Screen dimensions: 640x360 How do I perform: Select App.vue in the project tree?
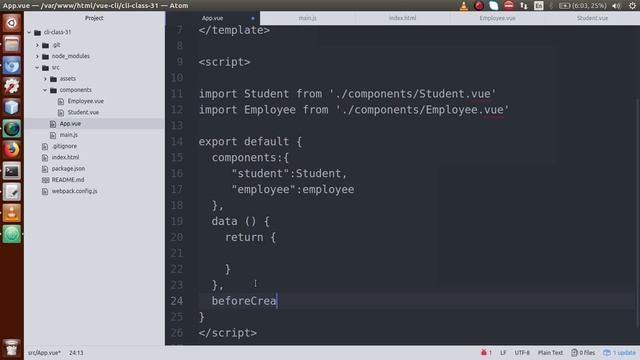(70, 124)
